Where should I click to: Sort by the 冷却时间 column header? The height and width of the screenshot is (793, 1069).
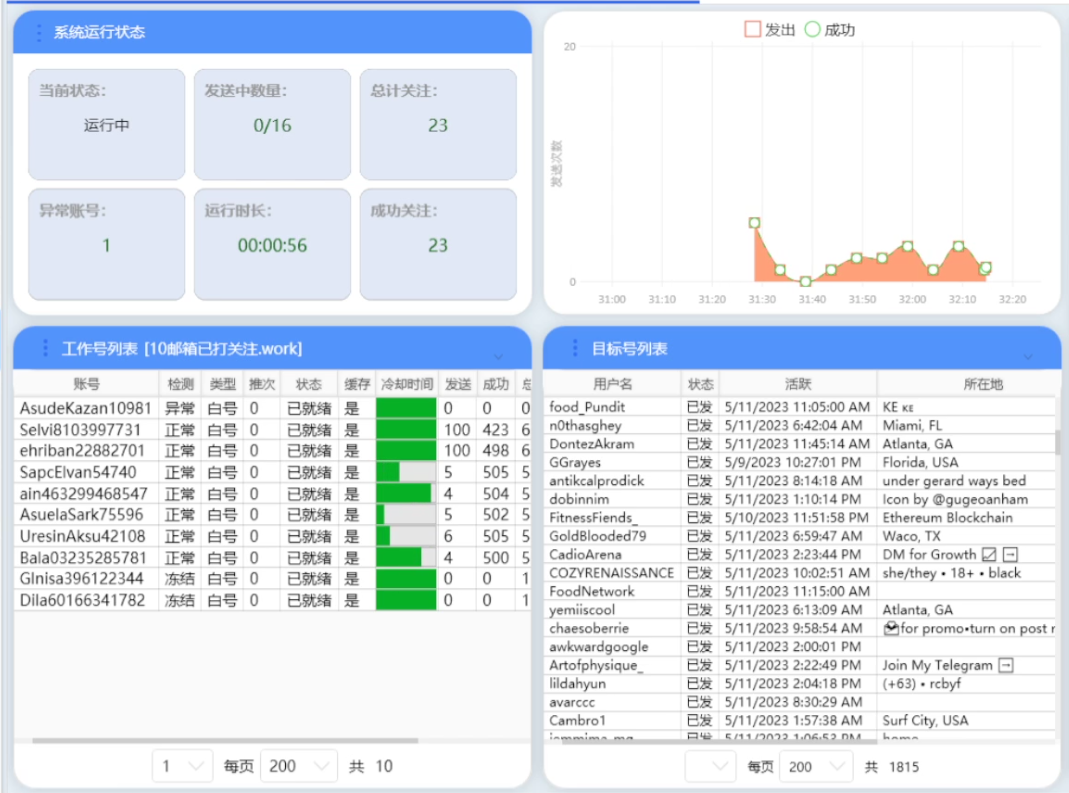pos(407,384)
